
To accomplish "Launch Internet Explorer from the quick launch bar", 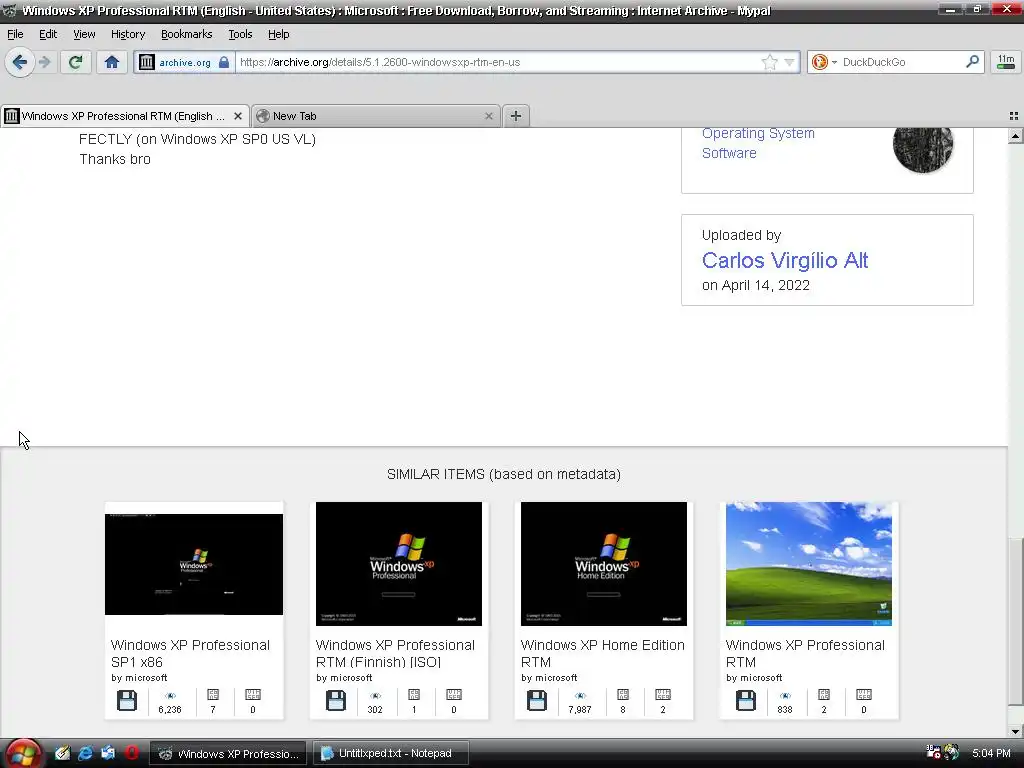I will pyautogui.click(x=86, y=753).
